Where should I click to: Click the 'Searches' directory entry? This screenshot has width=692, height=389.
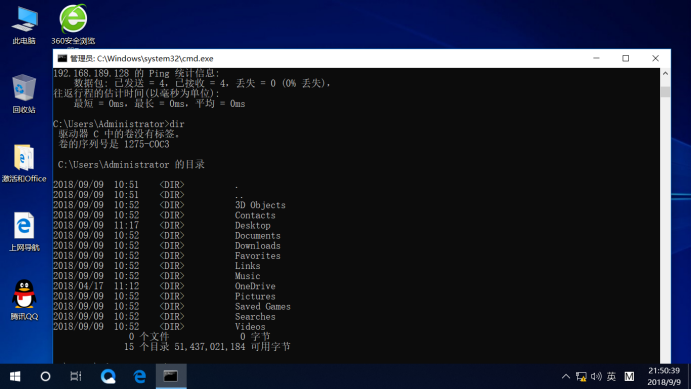[255, 317]
